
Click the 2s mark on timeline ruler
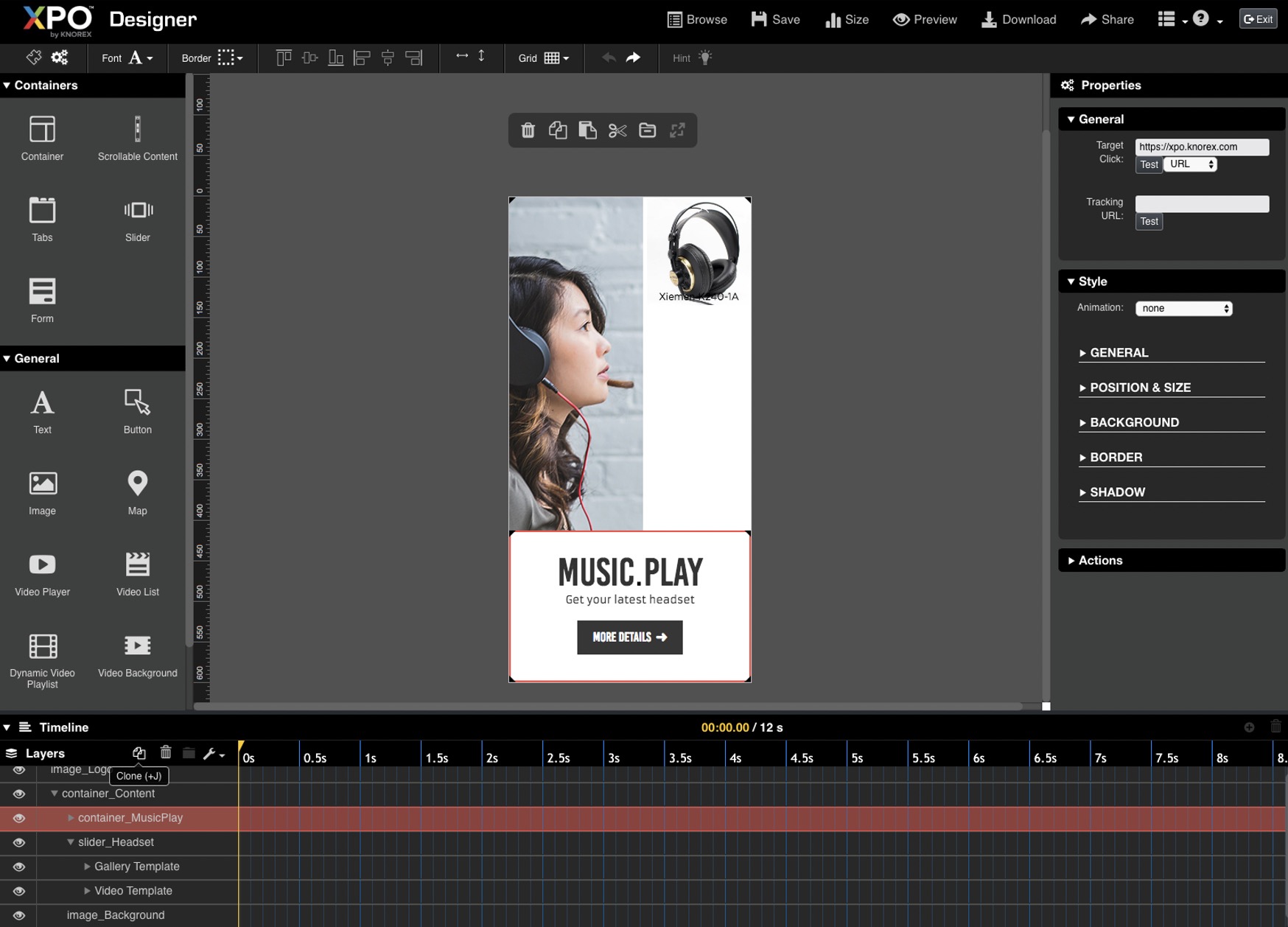pos(491,758)
